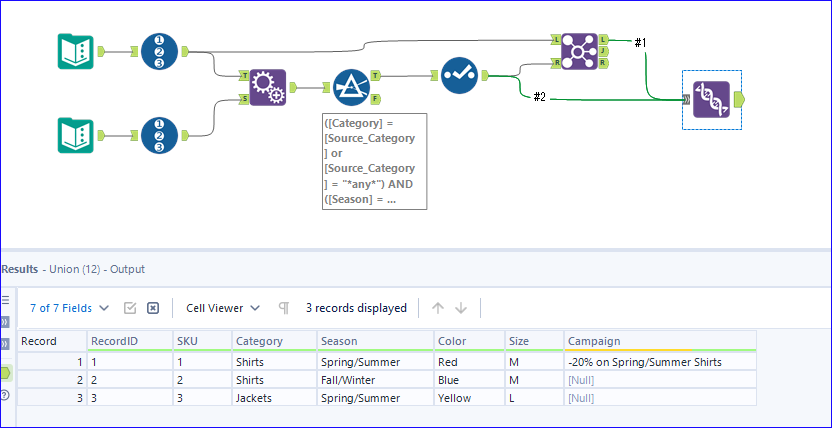The width and height of the screenshot is (832, 428).
Task: Click the 'Fall/Winter' season cell
Action: [375, 380]
